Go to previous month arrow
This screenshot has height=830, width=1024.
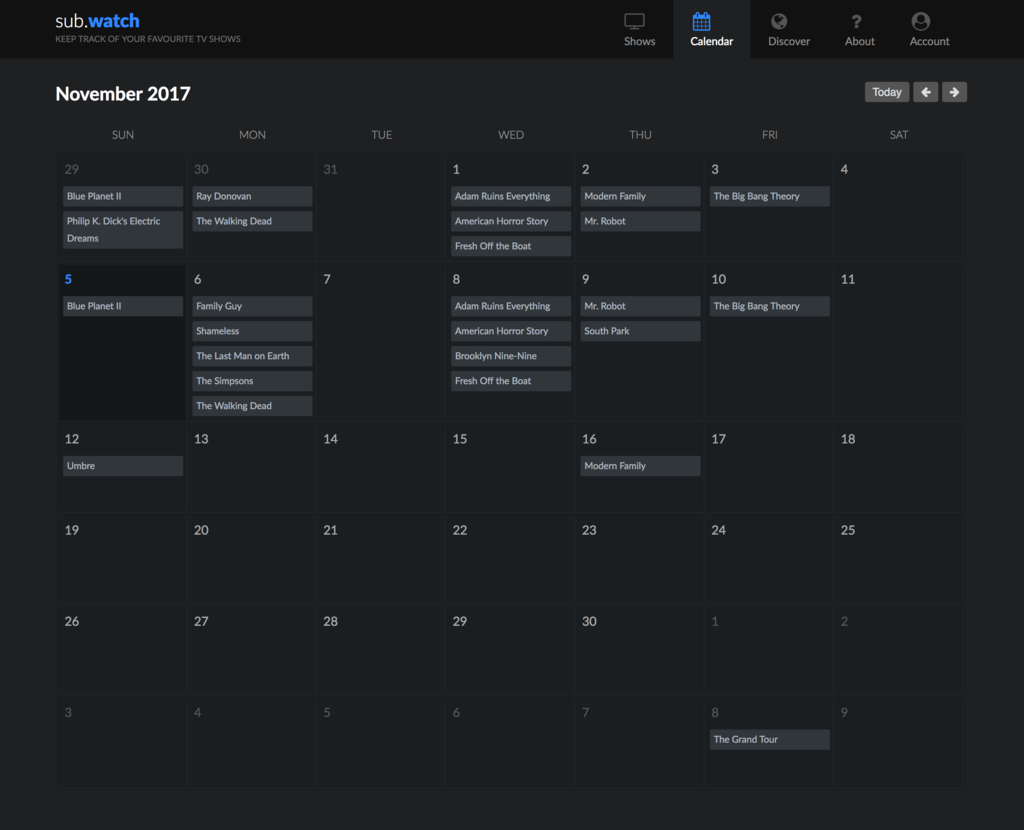(x=925, y=92)
